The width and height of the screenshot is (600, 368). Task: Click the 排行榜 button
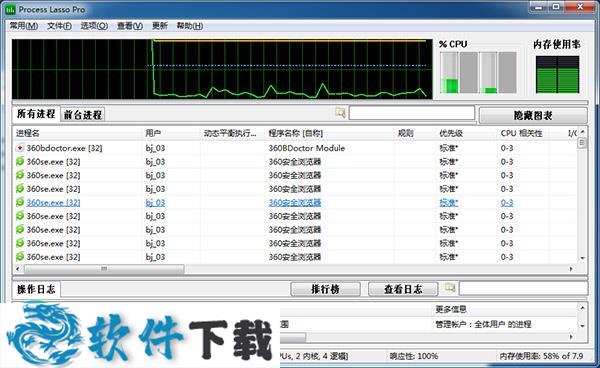pyautogui.click(x=325, y=289)
